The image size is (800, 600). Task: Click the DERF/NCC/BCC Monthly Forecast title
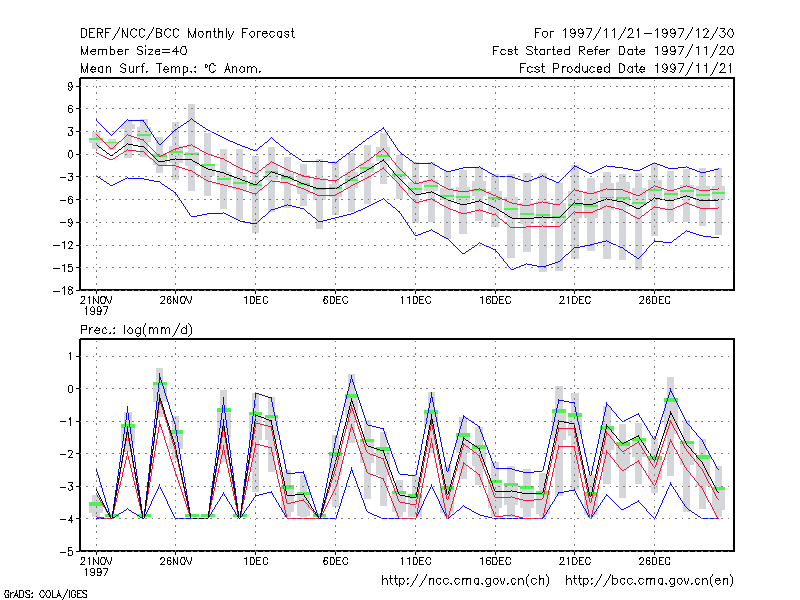[187, 34]
